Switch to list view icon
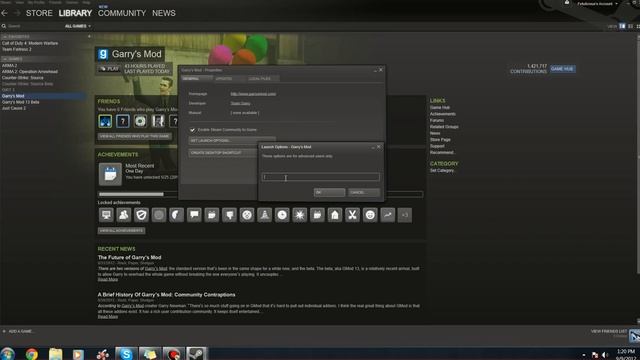The image size is (640, 360). coord(631,26)
